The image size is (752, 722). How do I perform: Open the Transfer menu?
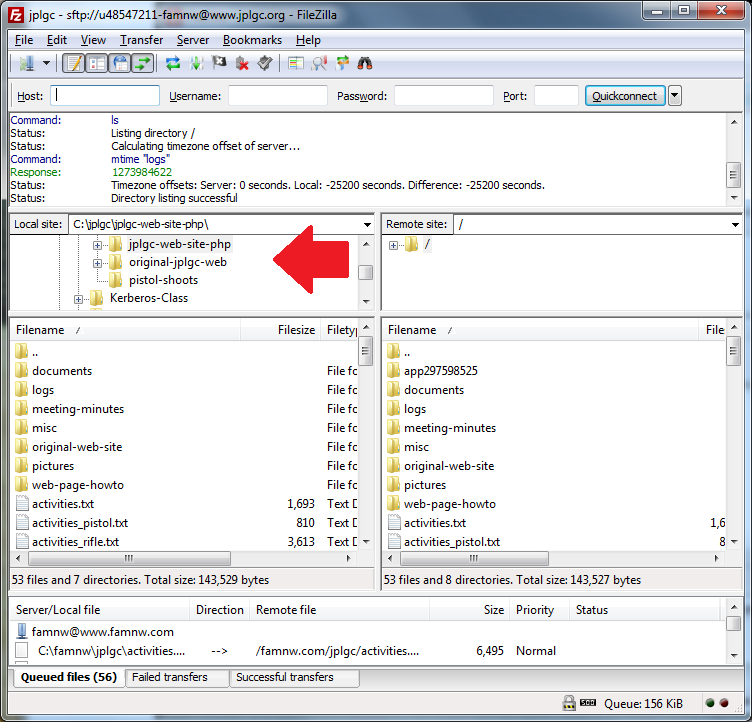point(141,40)
